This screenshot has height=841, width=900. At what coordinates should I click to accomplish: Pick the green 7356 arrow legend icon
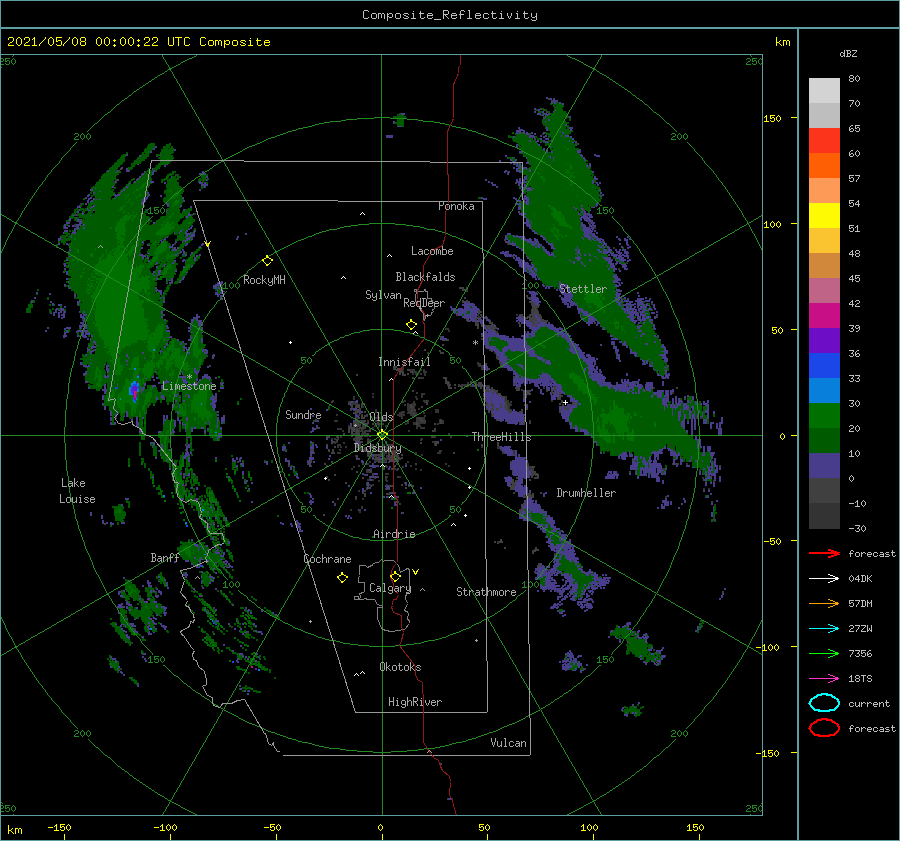(x=824, y=653)
